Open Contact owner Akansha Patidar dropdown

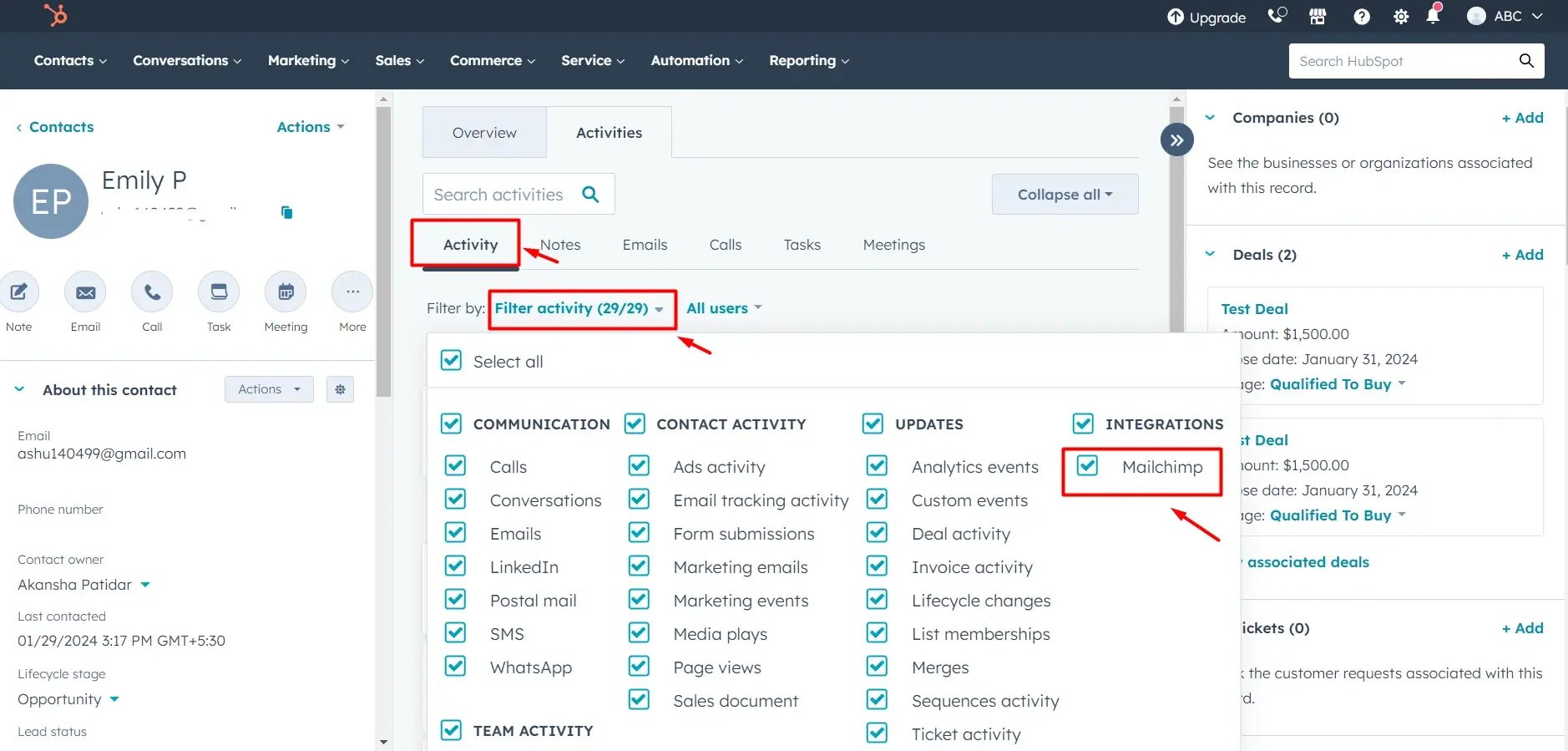(x=83, y=585)
